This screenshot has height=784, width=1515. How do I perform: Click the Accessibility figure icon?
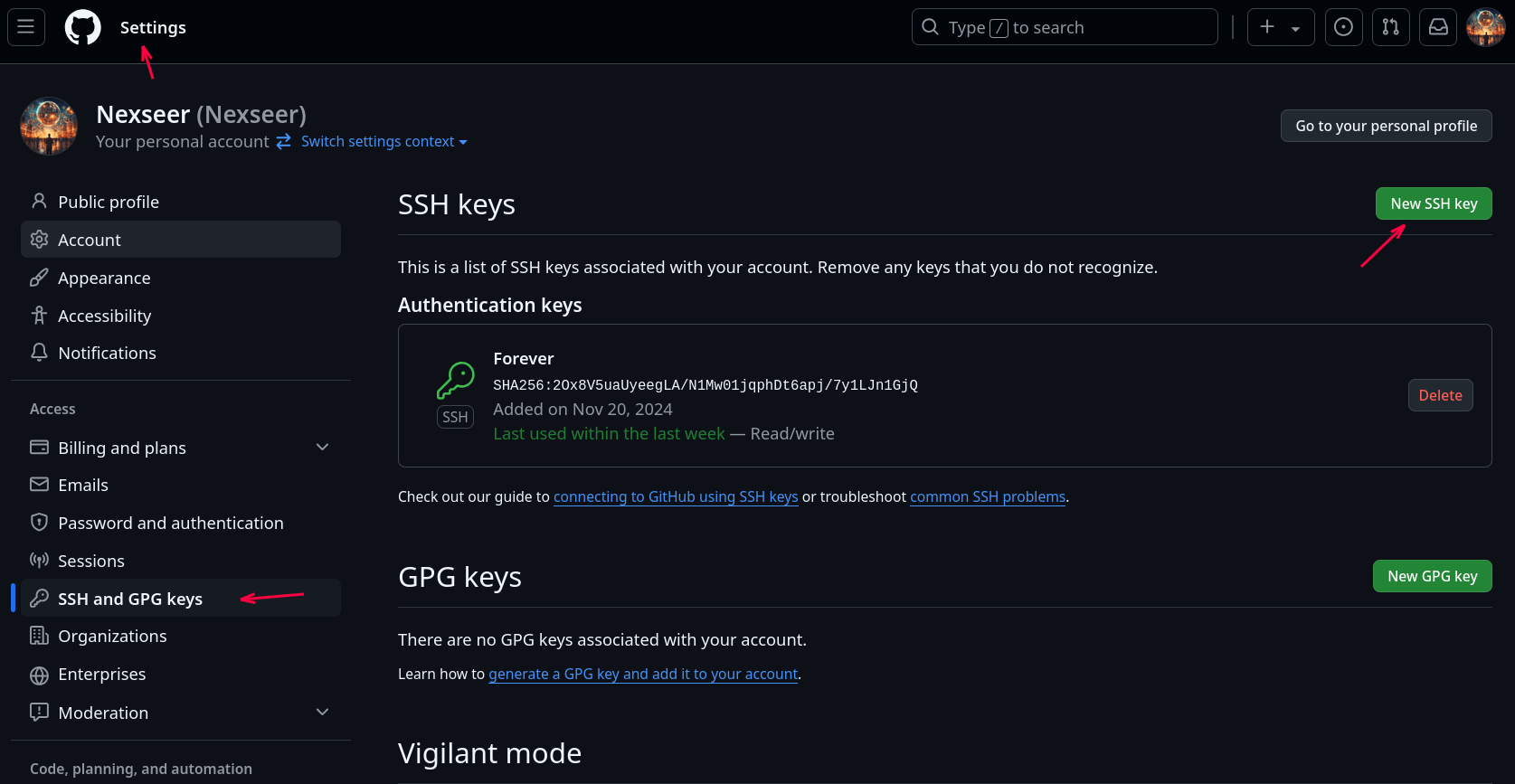tap(39, 315)
